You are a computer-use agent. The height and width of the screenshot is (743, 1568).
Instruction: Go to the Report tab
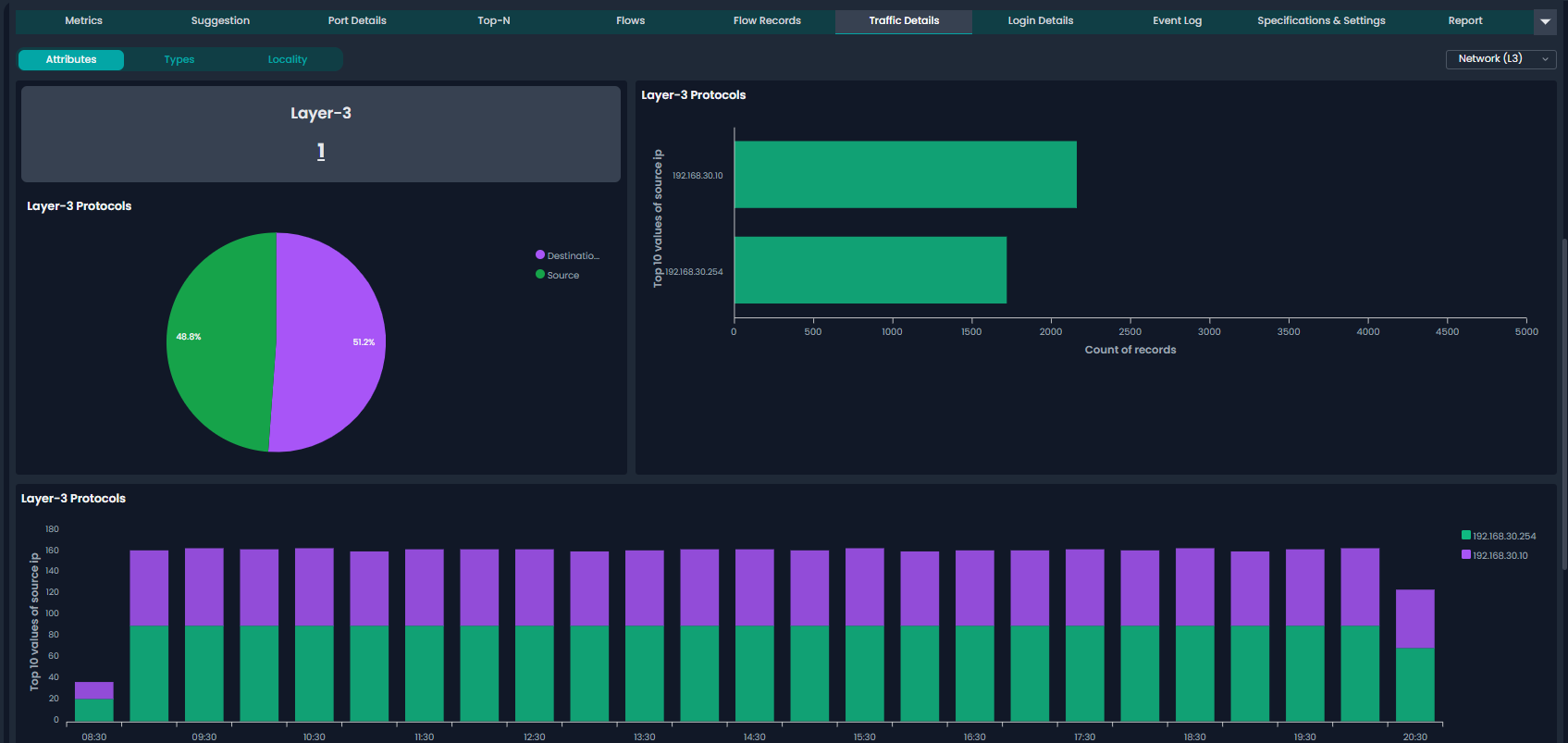[x=1465, y=20]
